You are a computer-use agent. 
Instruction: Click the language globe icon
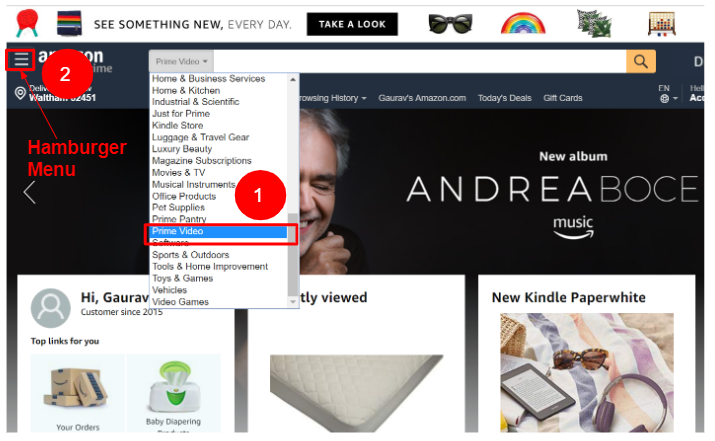point(664,99)
